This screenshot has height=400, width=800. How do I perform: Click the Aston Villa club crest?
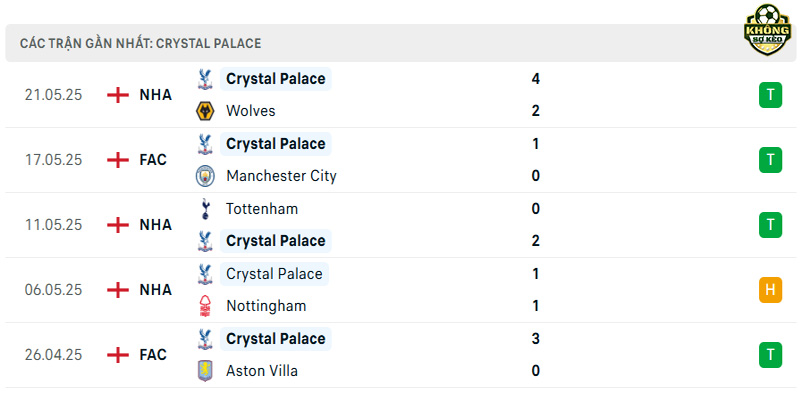[205, 371]
